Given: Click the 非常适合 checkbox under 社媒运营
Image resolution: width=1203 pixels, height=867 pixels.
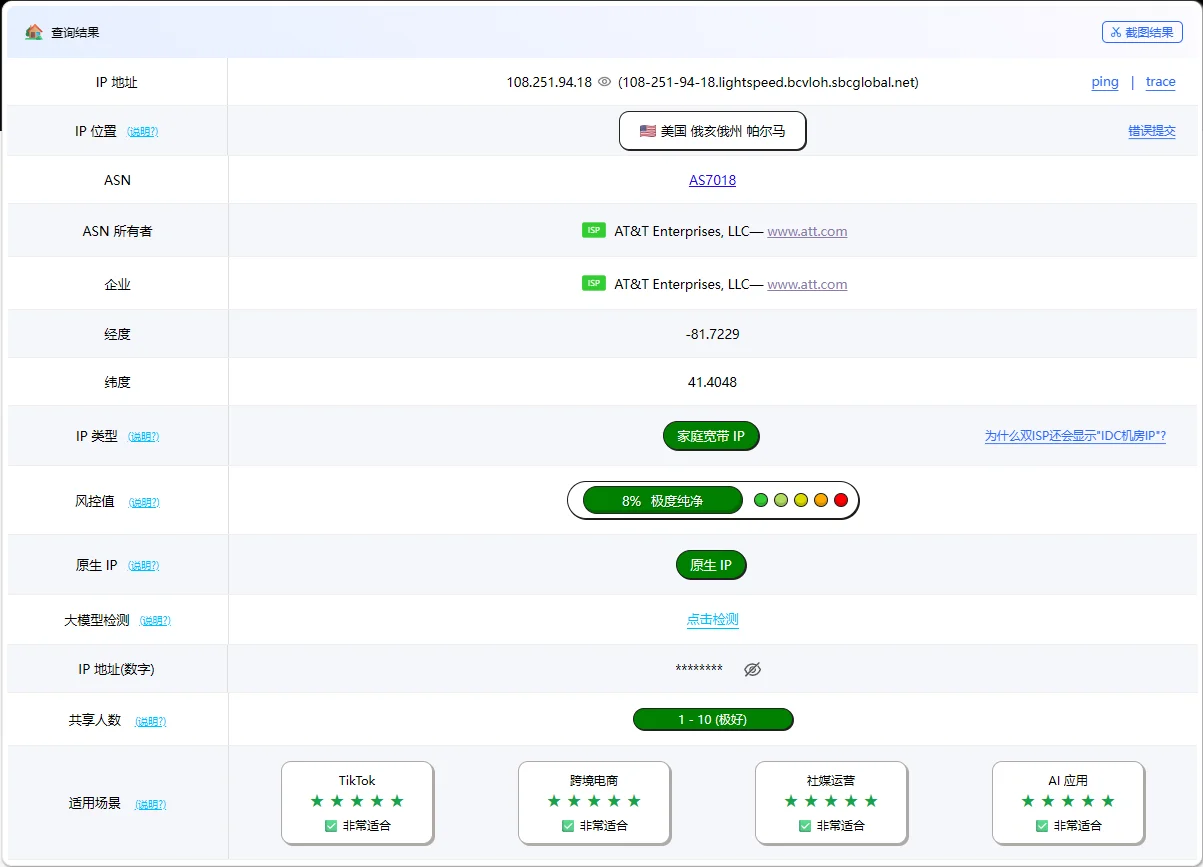Looking at the screenshot, I should click(805, 826).
